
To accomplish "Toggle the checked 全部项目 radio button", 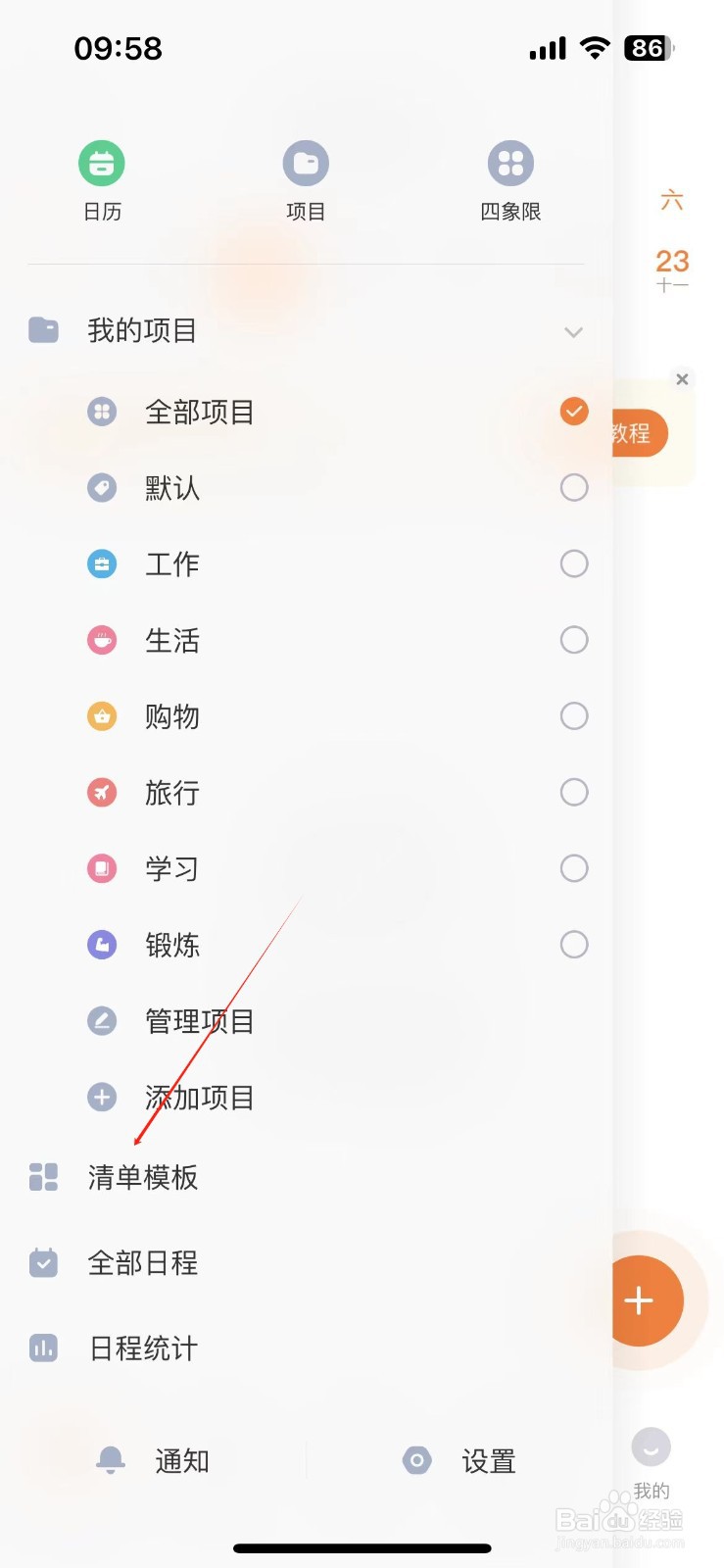I will click(x=574, y=412).
